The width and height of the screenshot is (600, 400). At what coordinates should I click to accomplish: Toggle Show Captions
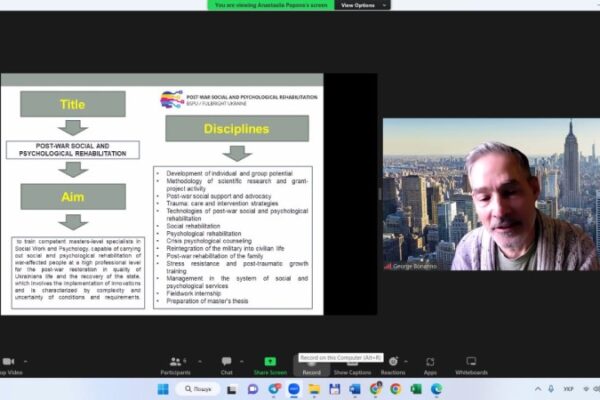[x=352, y=364]
